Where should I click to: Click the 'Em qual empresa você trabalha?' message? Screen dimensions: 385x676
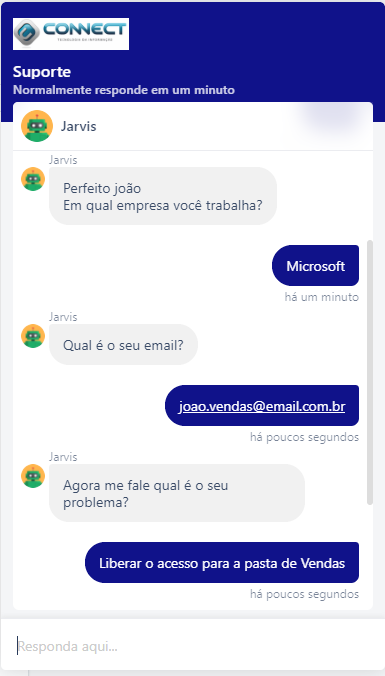(163, 206)
